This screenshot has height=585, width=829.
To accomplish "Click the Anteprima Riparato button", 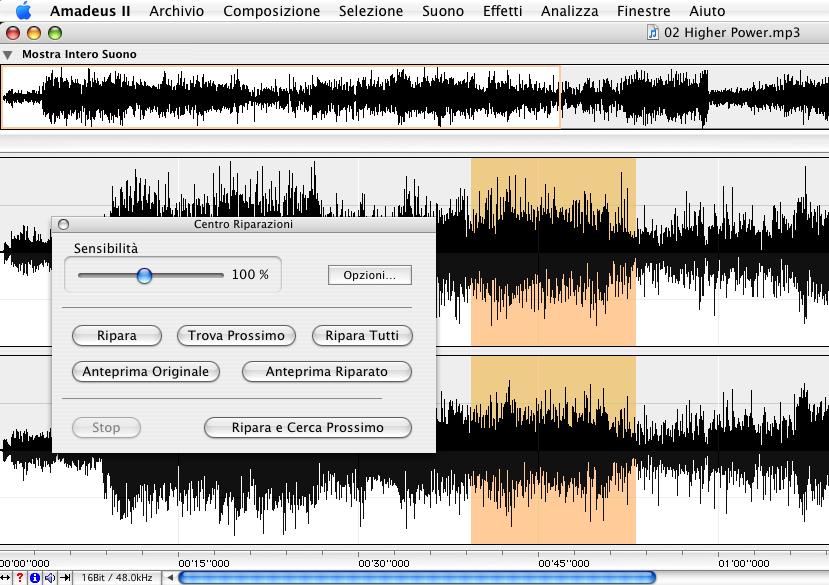I will 327,371.
